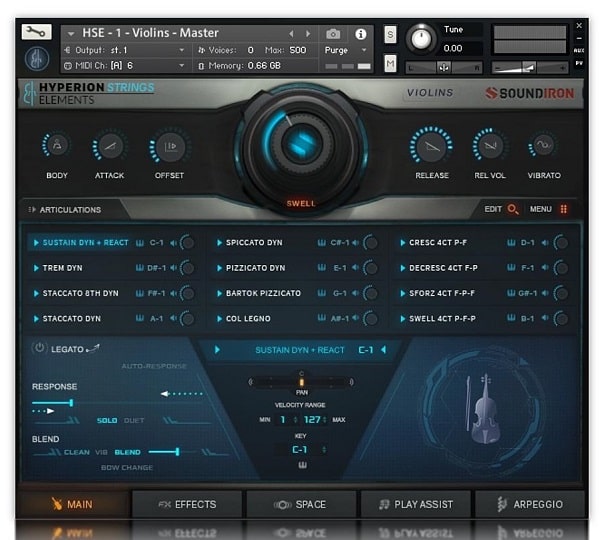Toggle Auto-Response option

[x=154, y=366]
